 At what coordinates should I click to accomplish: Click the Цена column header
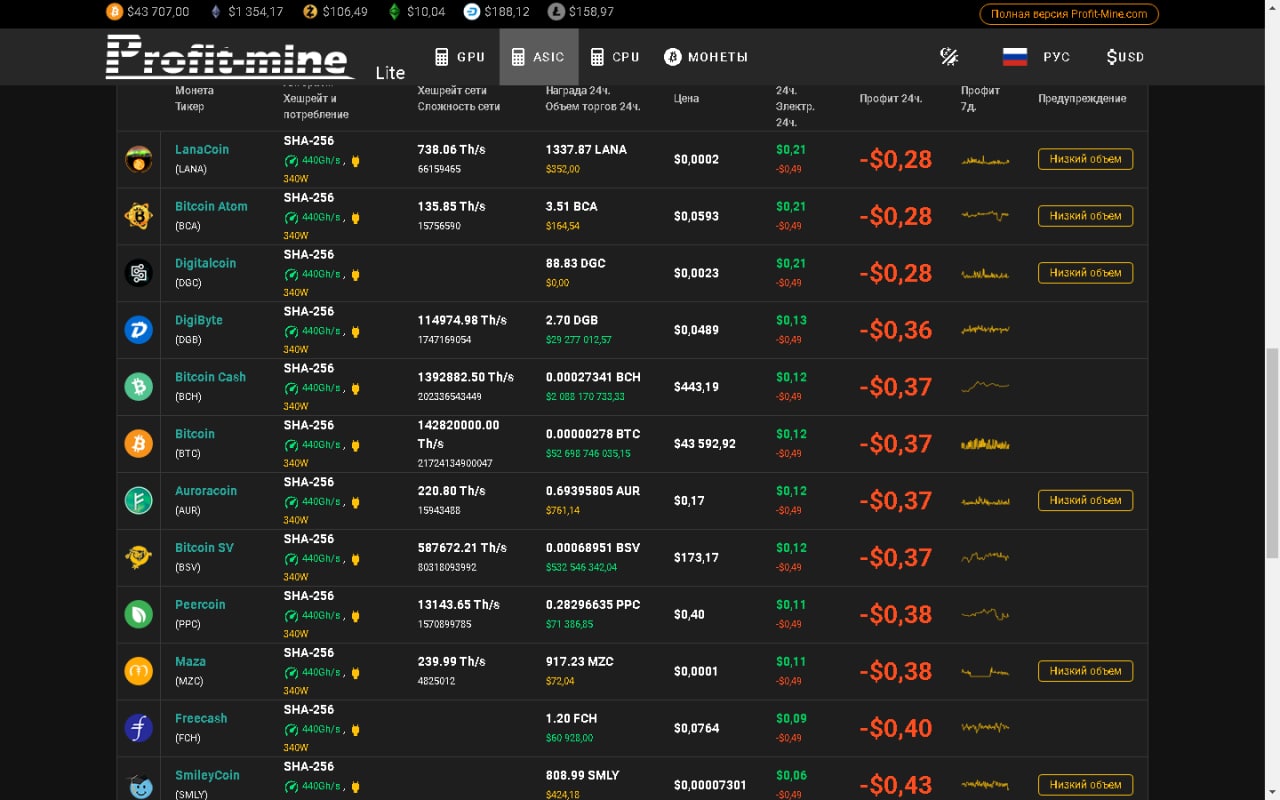coord(686,98)
